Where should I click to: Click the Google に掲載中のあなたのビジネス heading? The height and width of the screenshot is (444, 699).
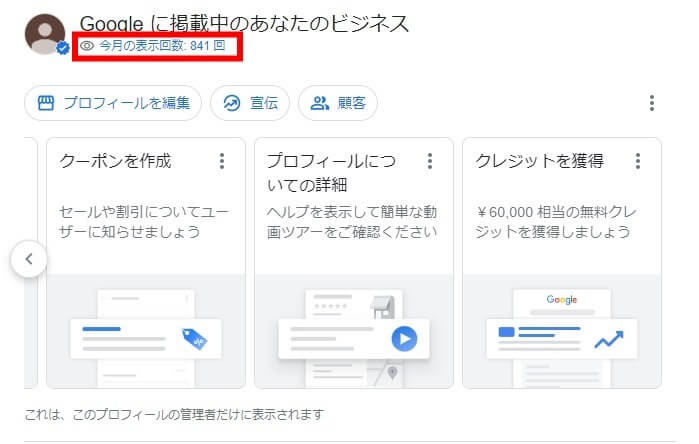[x=244, y=23]
